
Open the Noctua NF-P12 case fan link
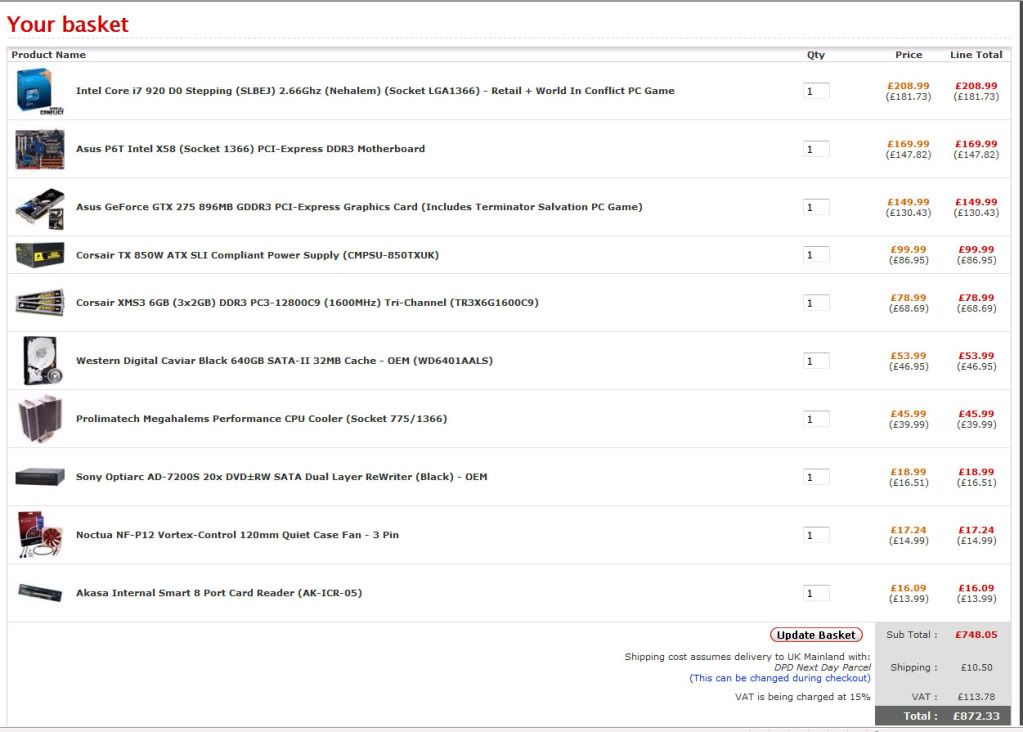click(x=237, y=535)
